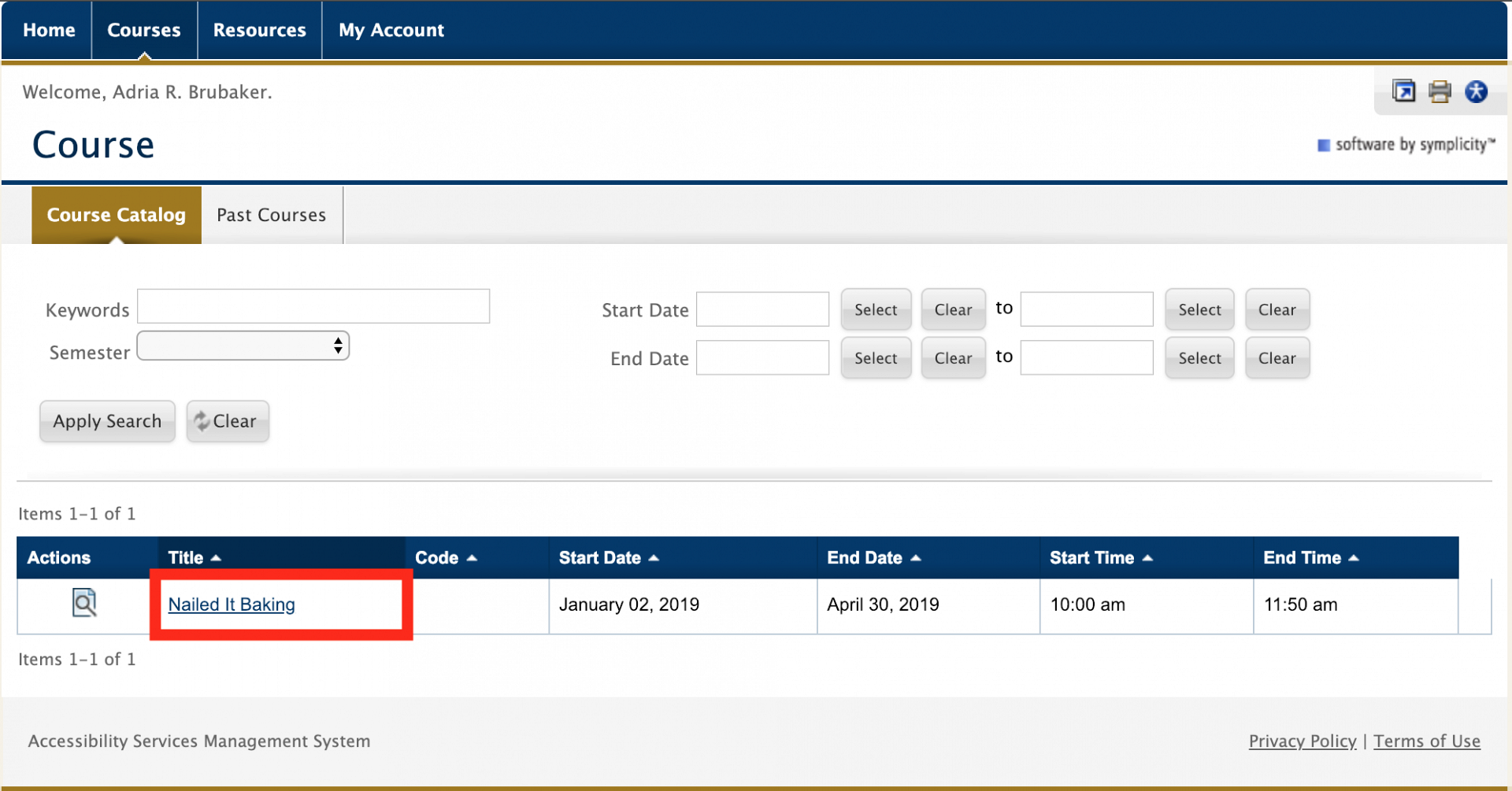Sort by Title column arrow

point(216,558)
